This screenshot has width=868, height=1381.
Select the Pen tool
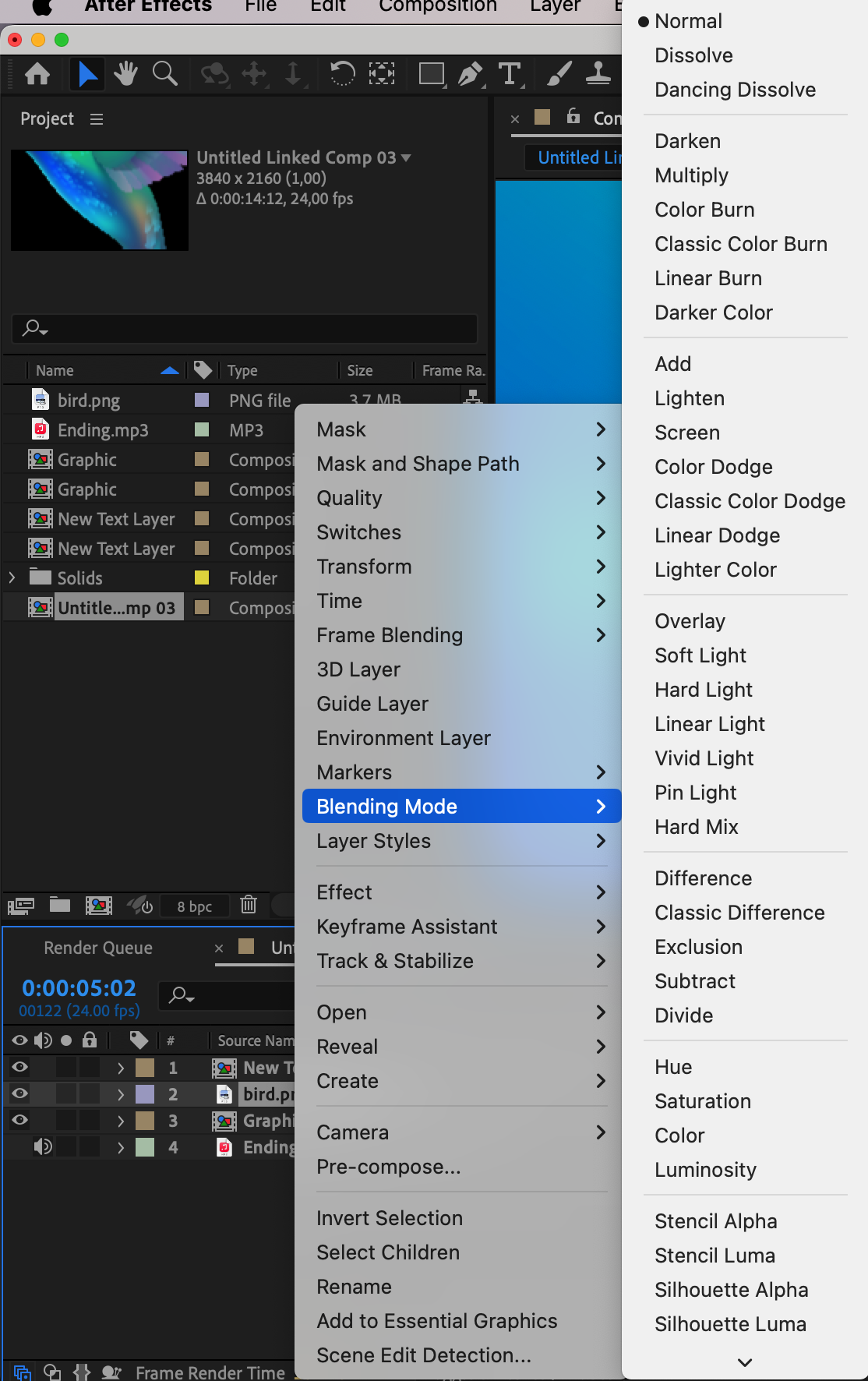pyautogui.click(x=470, y=74)
